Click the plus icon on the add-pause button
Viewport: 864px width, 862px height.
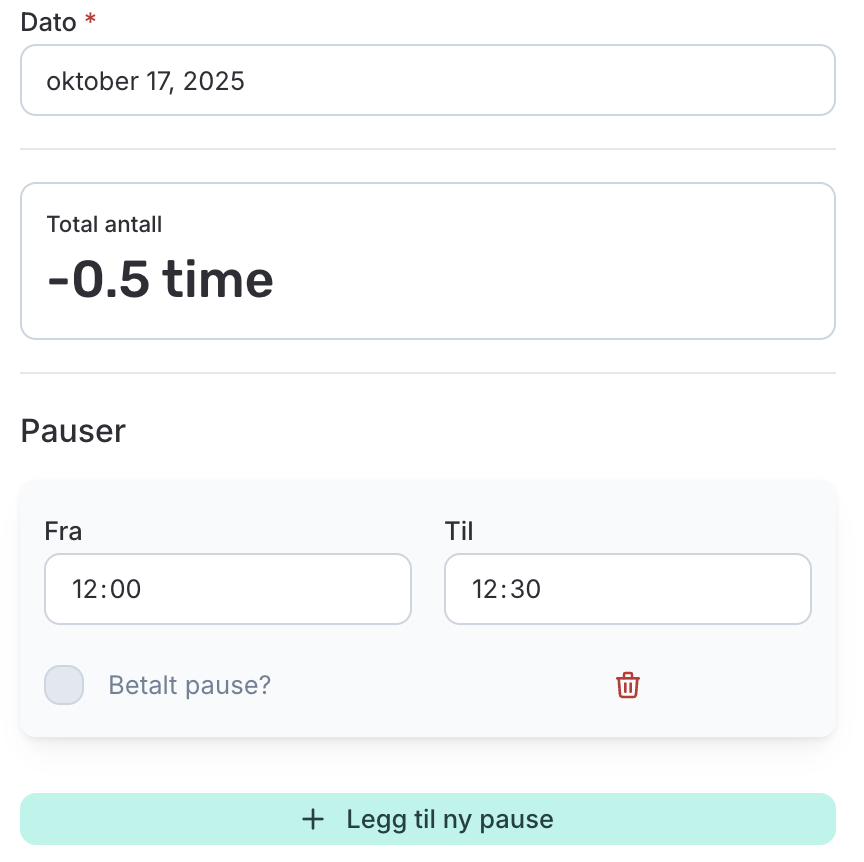coord(313,820)
